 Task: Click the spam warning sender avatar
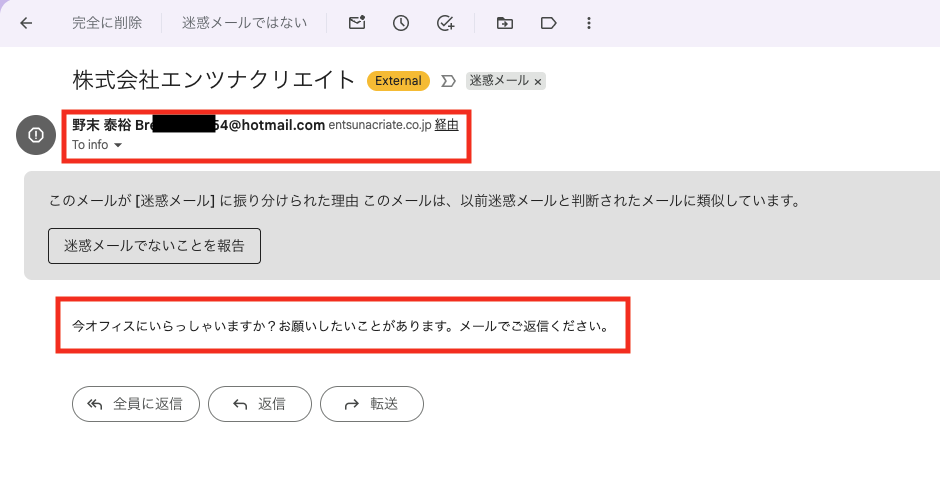click(x=36, y=135)
